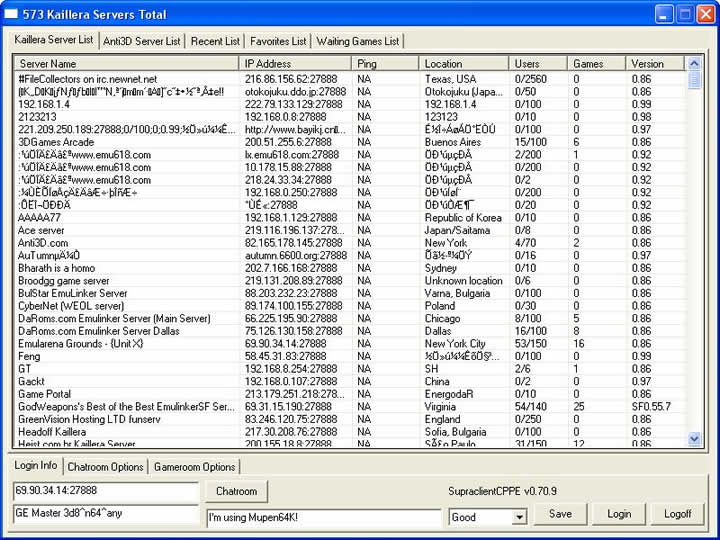Select the '#FileCollectors on irc.newnet.net' server row

[x=349, y=79]
